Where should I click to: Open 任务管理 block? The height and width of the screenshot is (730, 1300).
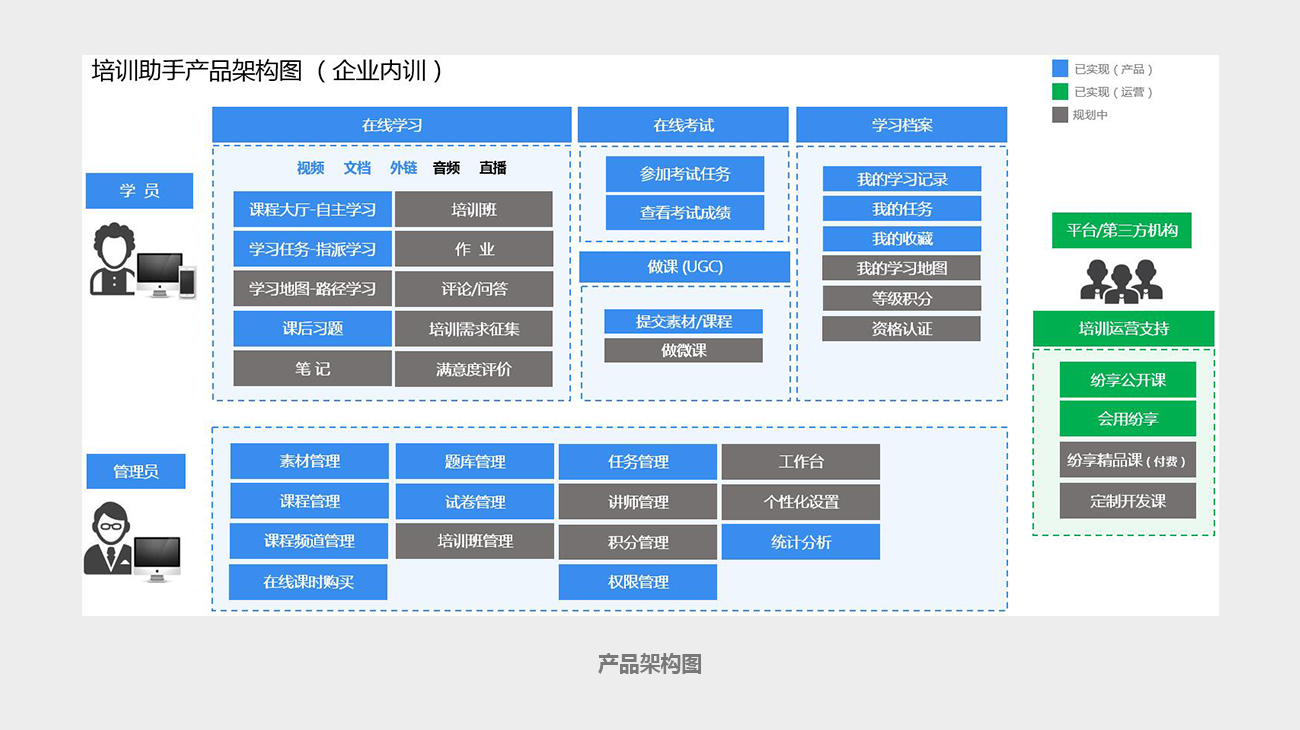click(638, 462)
